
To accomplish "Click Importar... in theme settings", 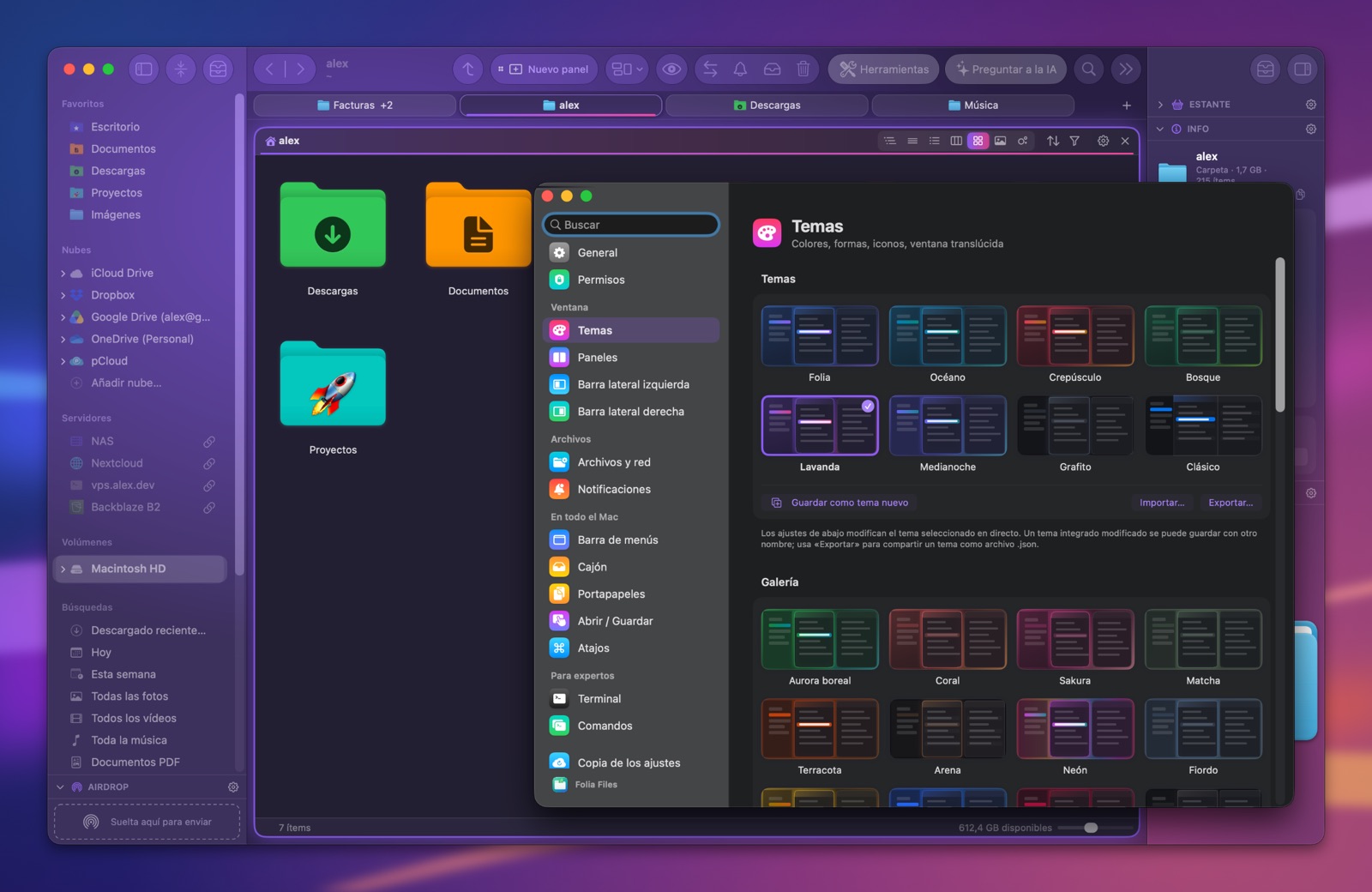I will tap(1162, 503).
